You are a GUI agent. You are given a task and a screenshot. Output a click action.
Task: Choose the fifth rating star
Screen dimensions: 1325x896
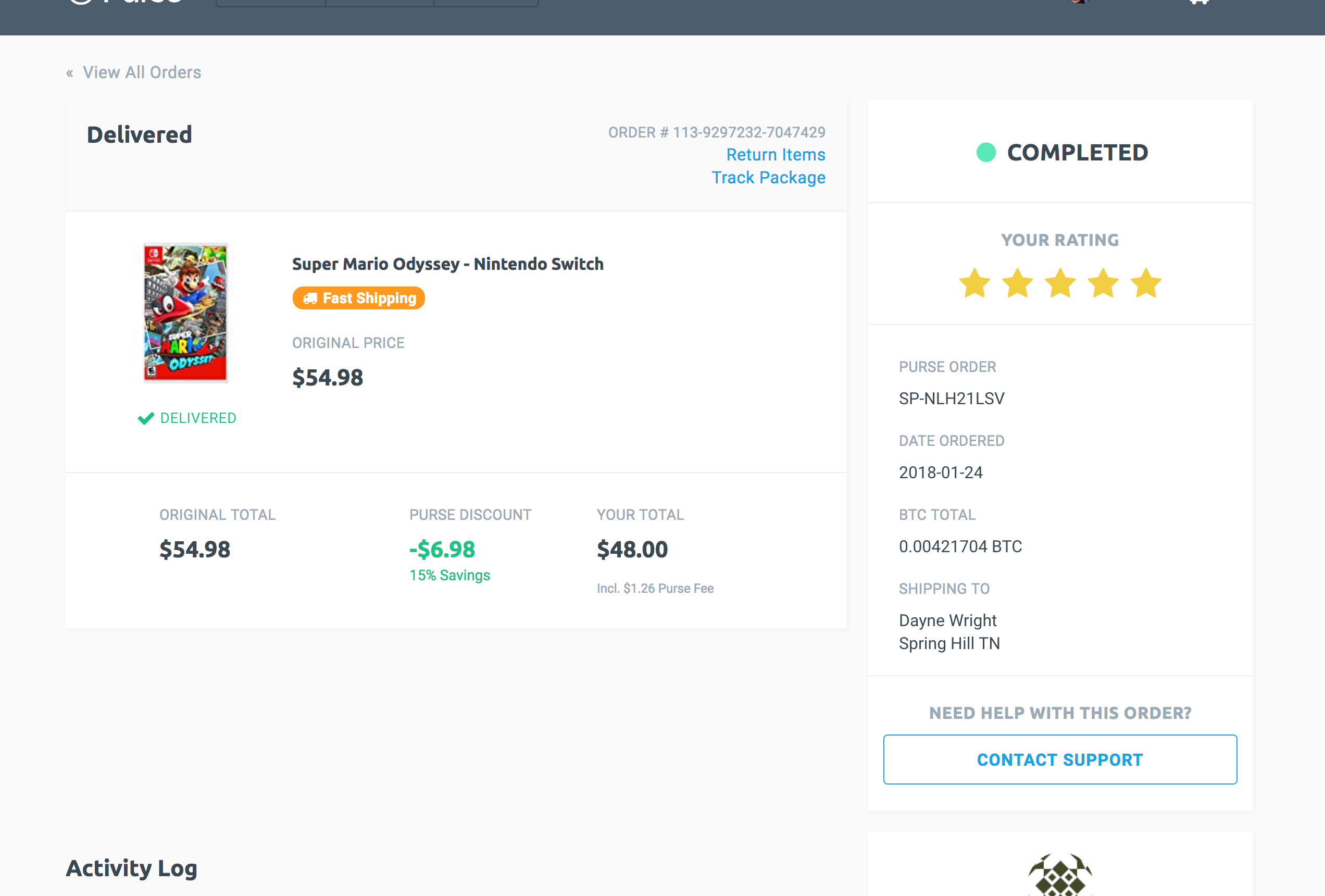[1146, 283]
